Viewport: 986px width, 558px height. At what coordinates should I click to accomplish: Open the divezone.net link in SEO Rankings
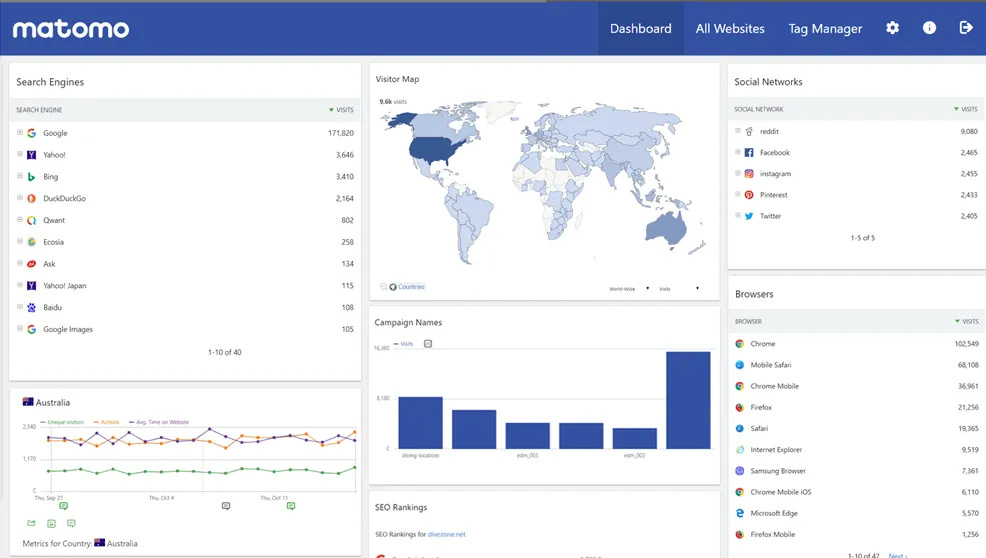pyautogui.click(x=446, y=535)
